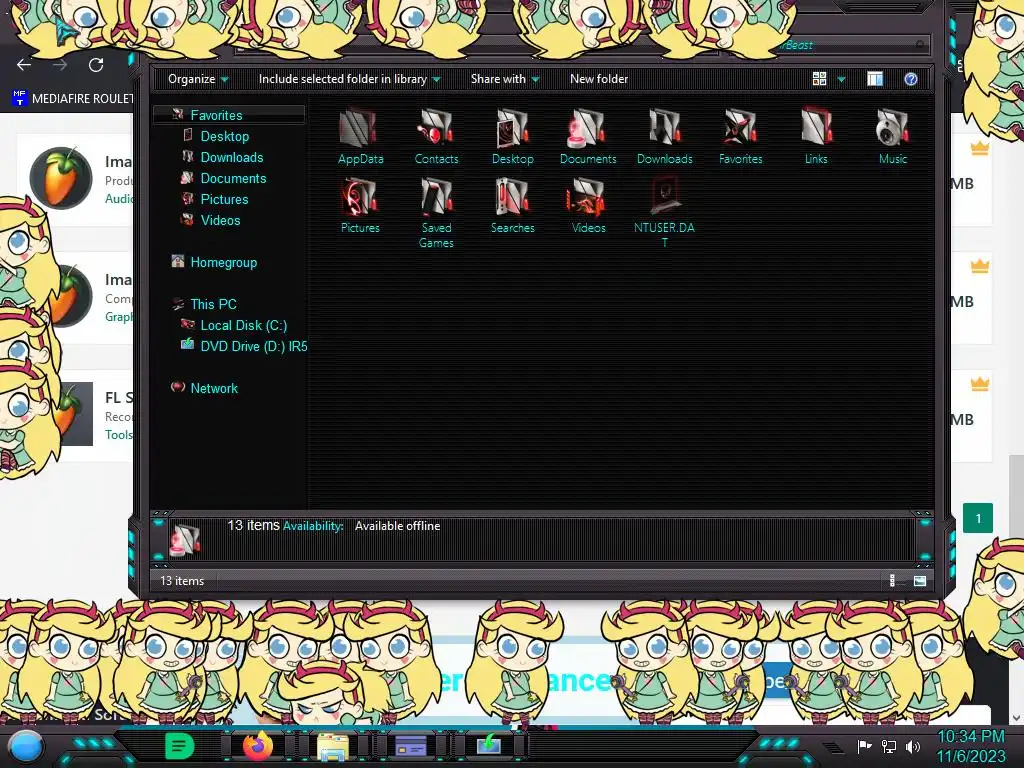Open DVD Drive (D:) in navigation pane

253,346
